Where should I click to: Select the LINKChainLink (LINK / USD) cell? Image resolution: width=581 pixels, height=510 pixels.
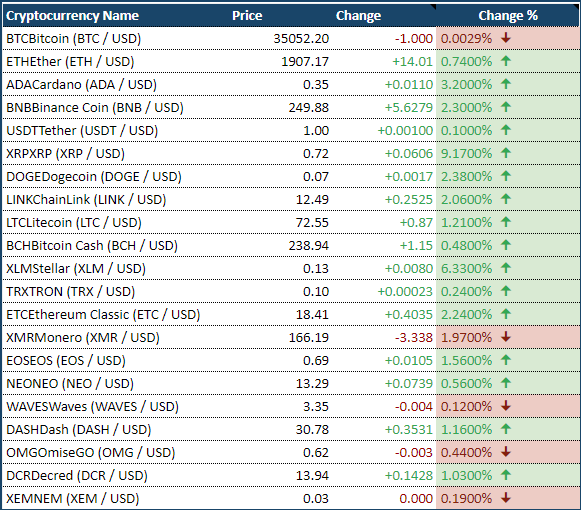tap(86, 199)
